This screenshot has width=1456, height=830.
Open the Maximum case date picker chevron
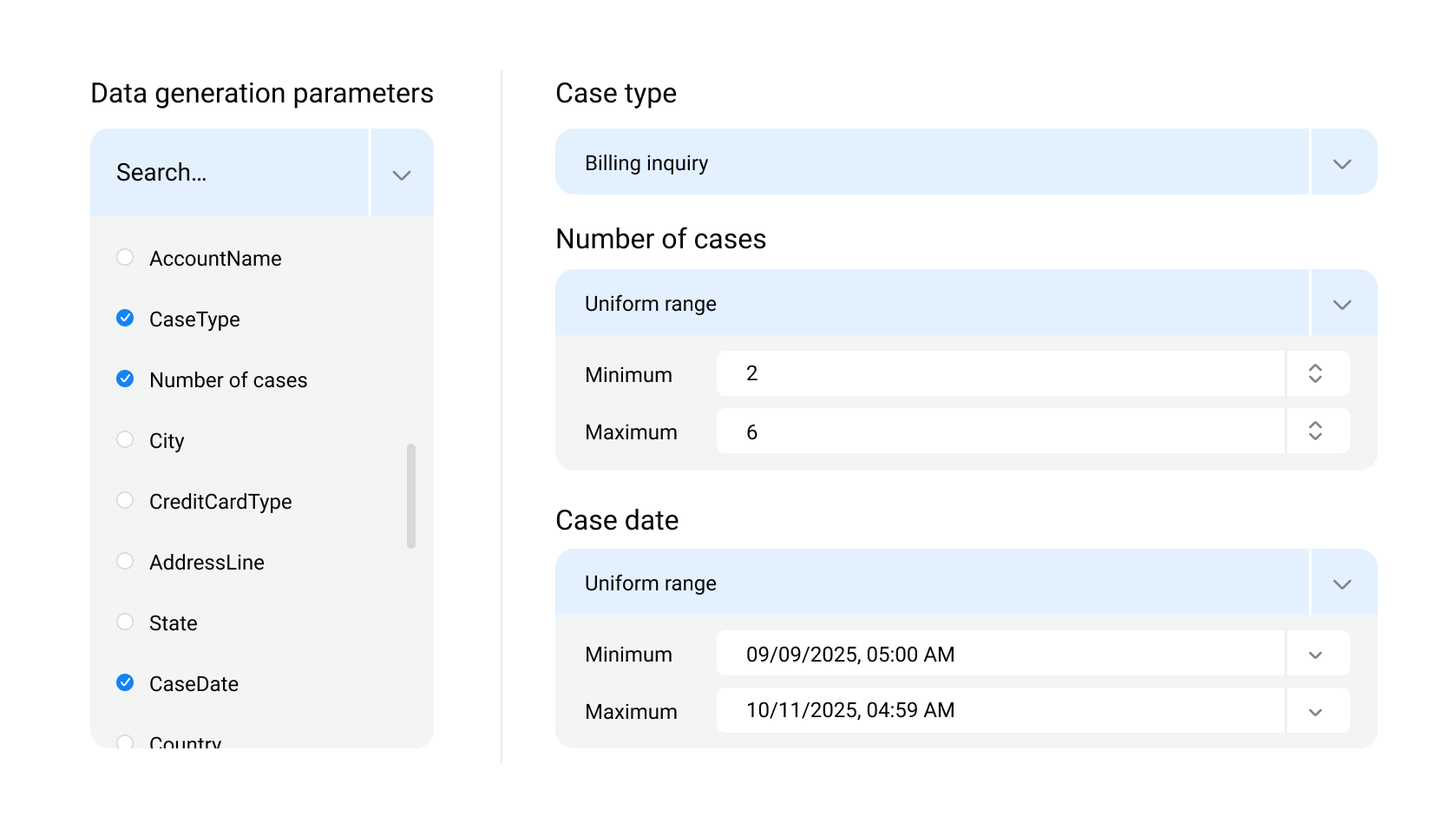tap(1315, 711)
